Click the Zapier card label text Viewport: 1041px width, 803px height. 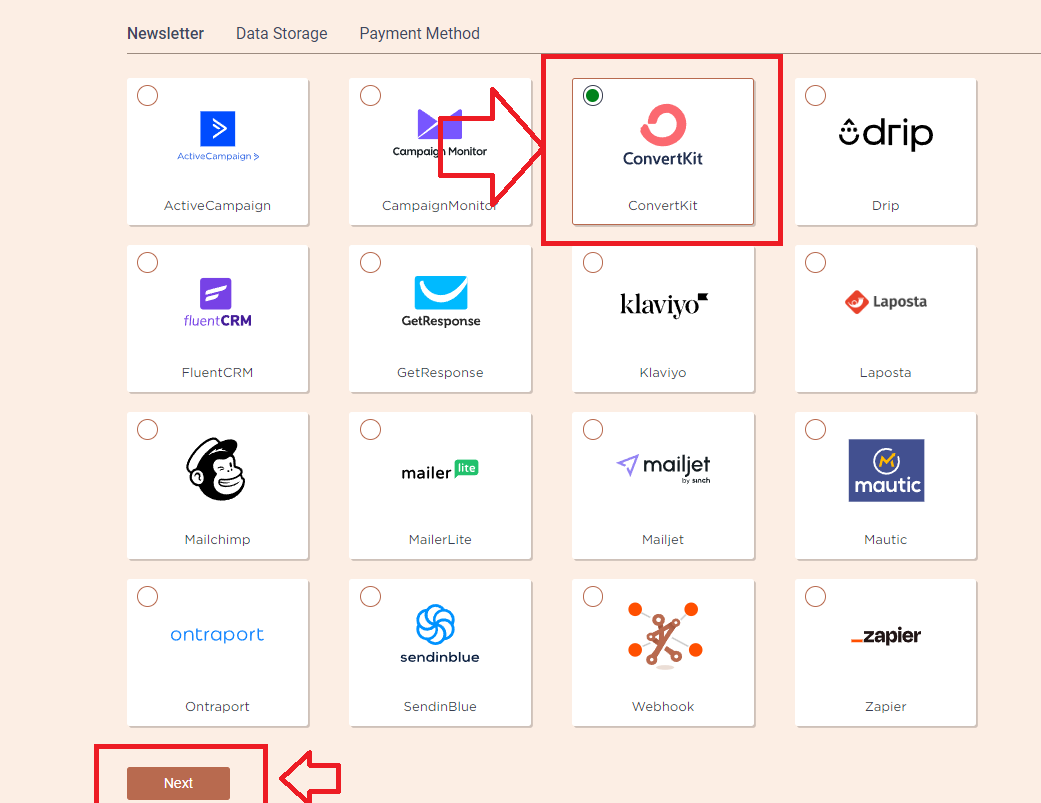click(886, 707)
